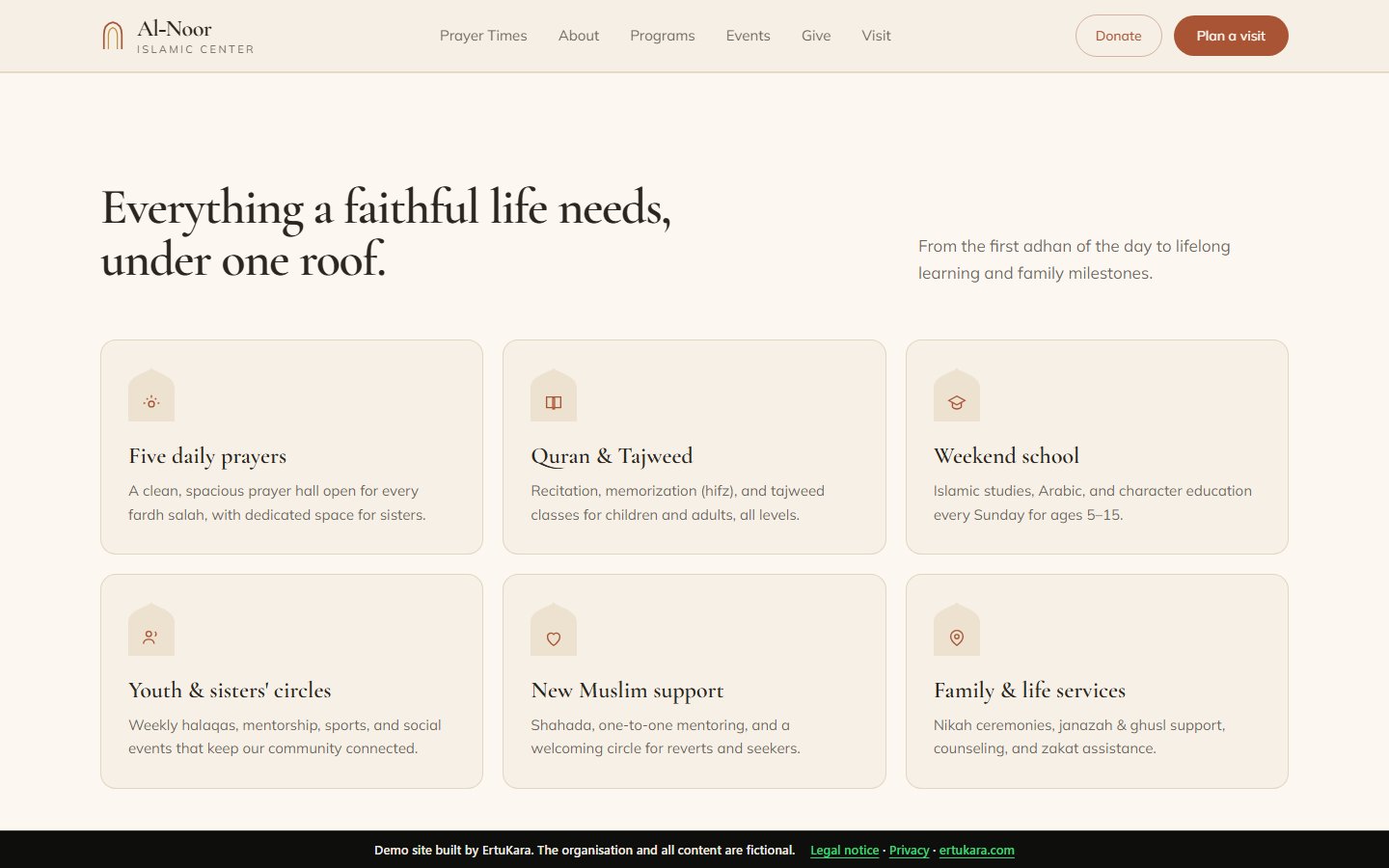The height and width of the screenshot is (868, 1389).
Task: Open the Legal notice link
Action: pos(845,851)
